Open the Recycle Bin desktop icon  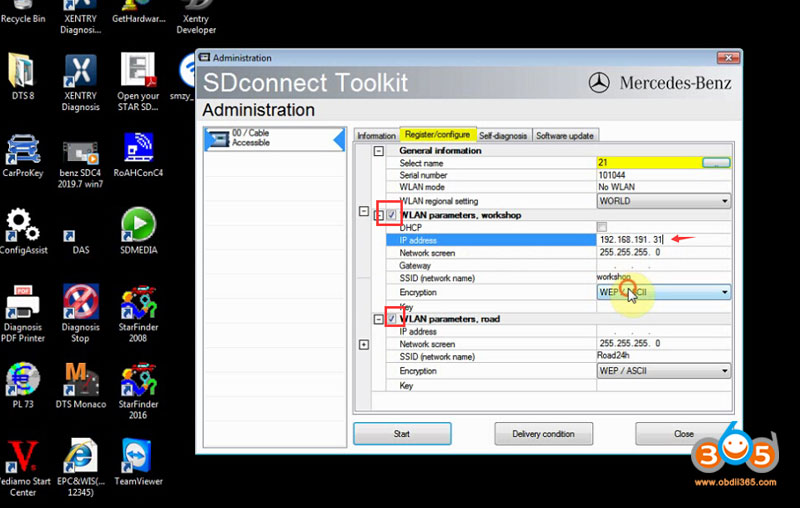coord(23,12)
